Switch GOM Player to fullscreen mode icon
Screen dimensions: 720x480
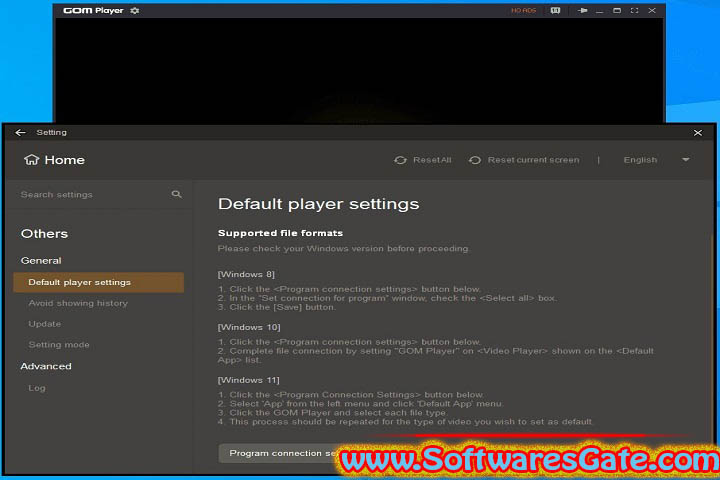634,11
